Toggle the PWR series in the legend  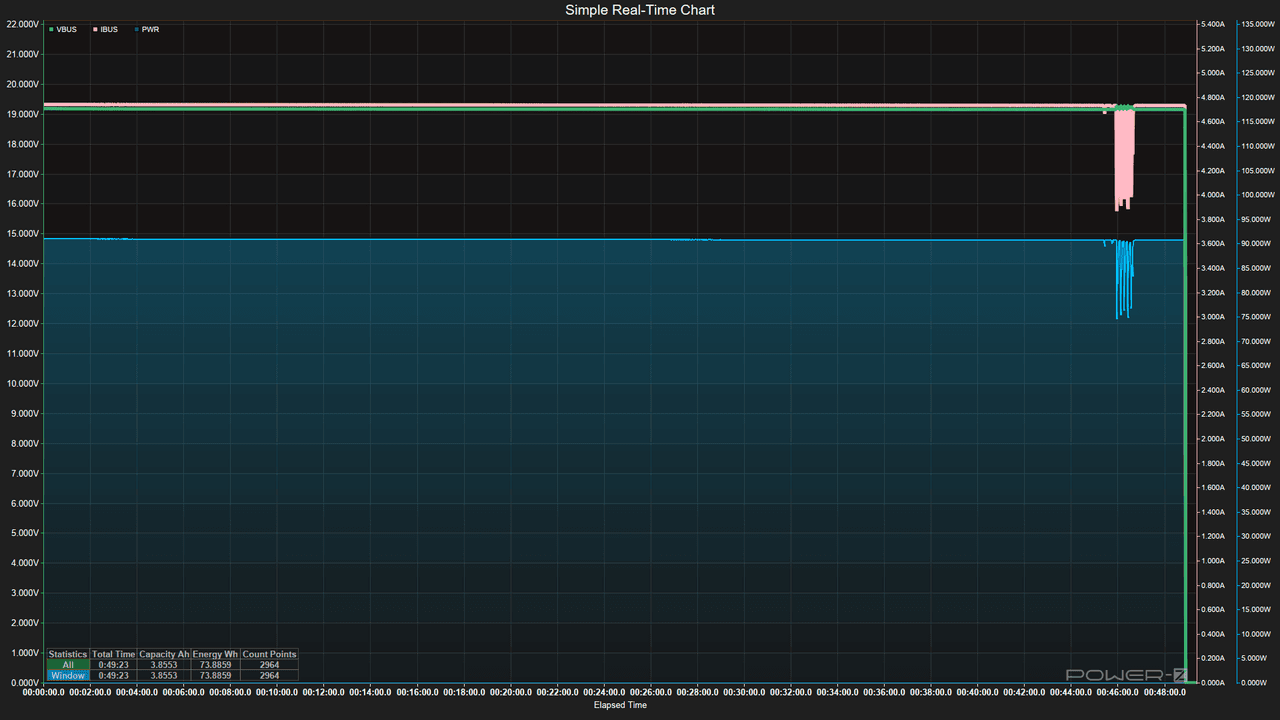pos(147,30)
